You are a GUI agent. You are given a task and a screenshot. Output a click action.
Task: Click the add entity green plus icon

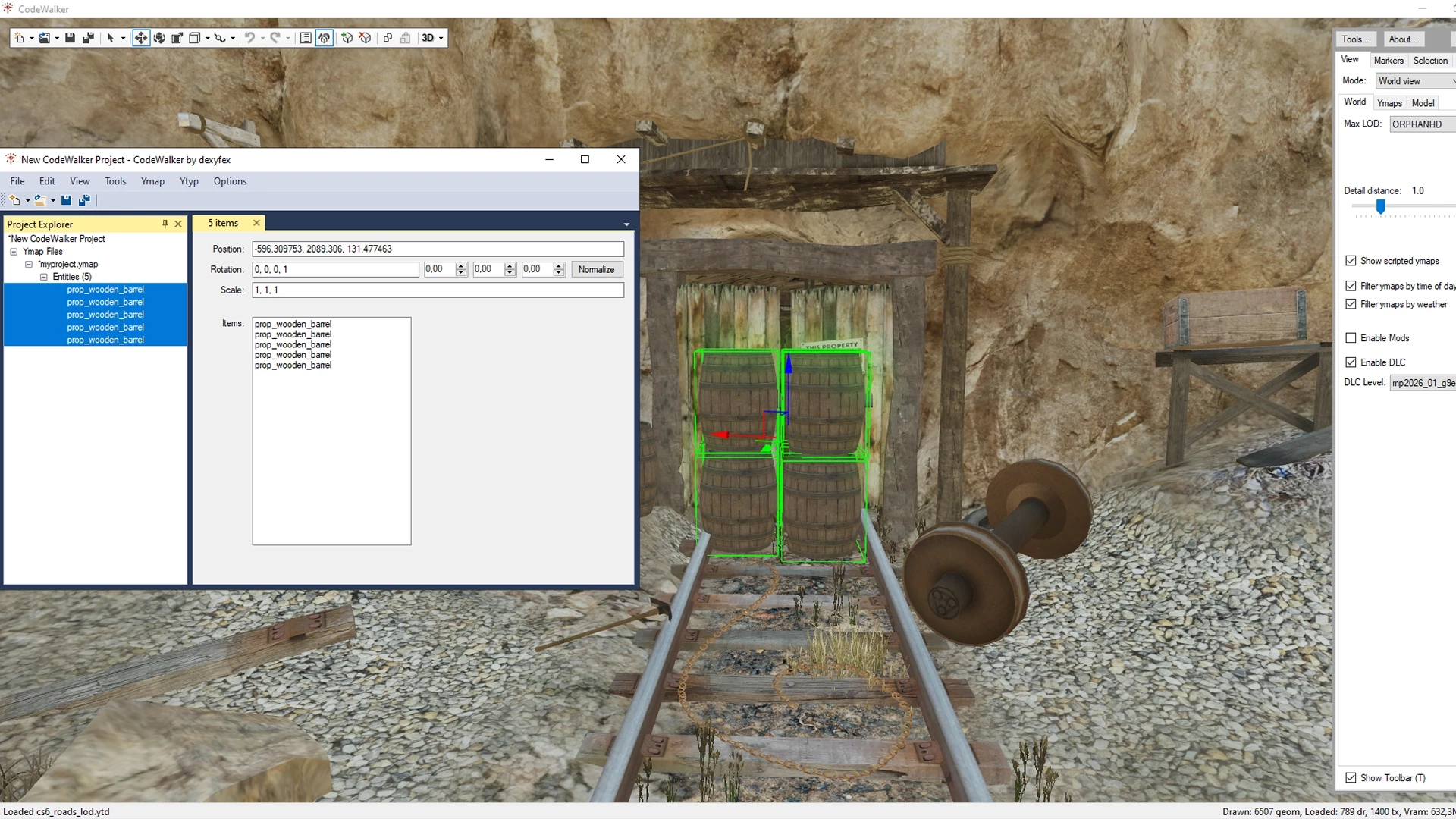[347, 38]
